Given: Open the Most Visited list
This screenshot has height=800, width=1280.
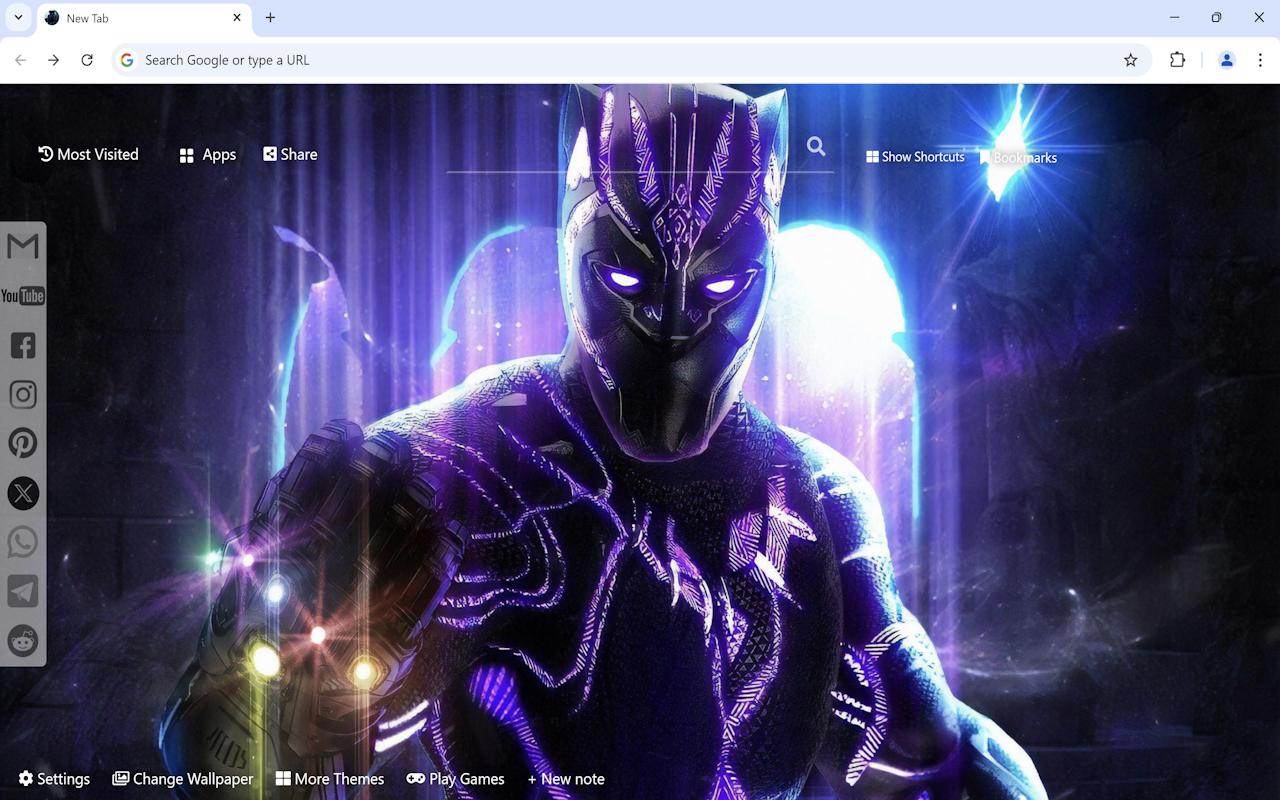Looking at the screenshot, I should click(x=88, y=154).
